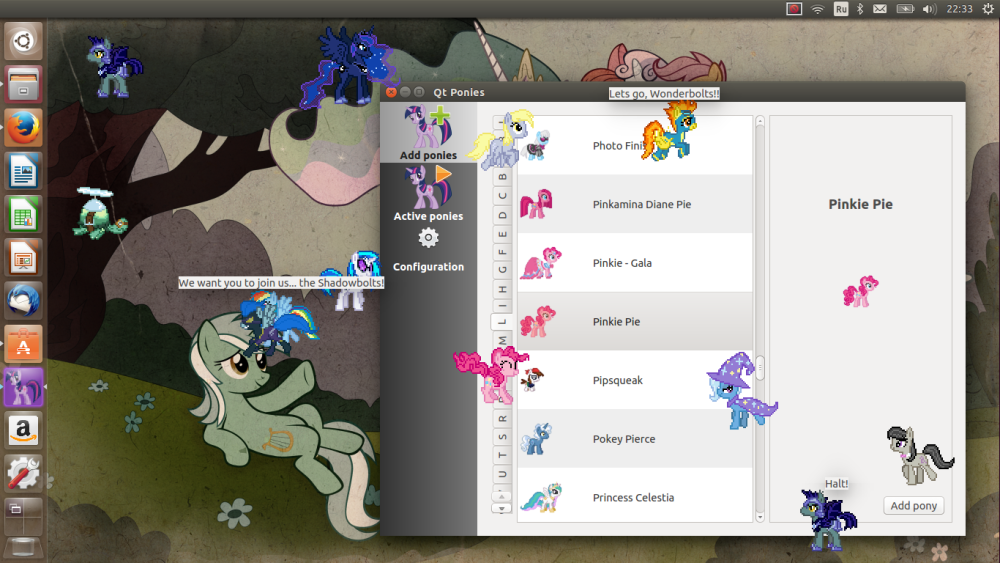Open the mail messaging indicator
Viewport: 1000px width, 563px height.
click(880, 9)
